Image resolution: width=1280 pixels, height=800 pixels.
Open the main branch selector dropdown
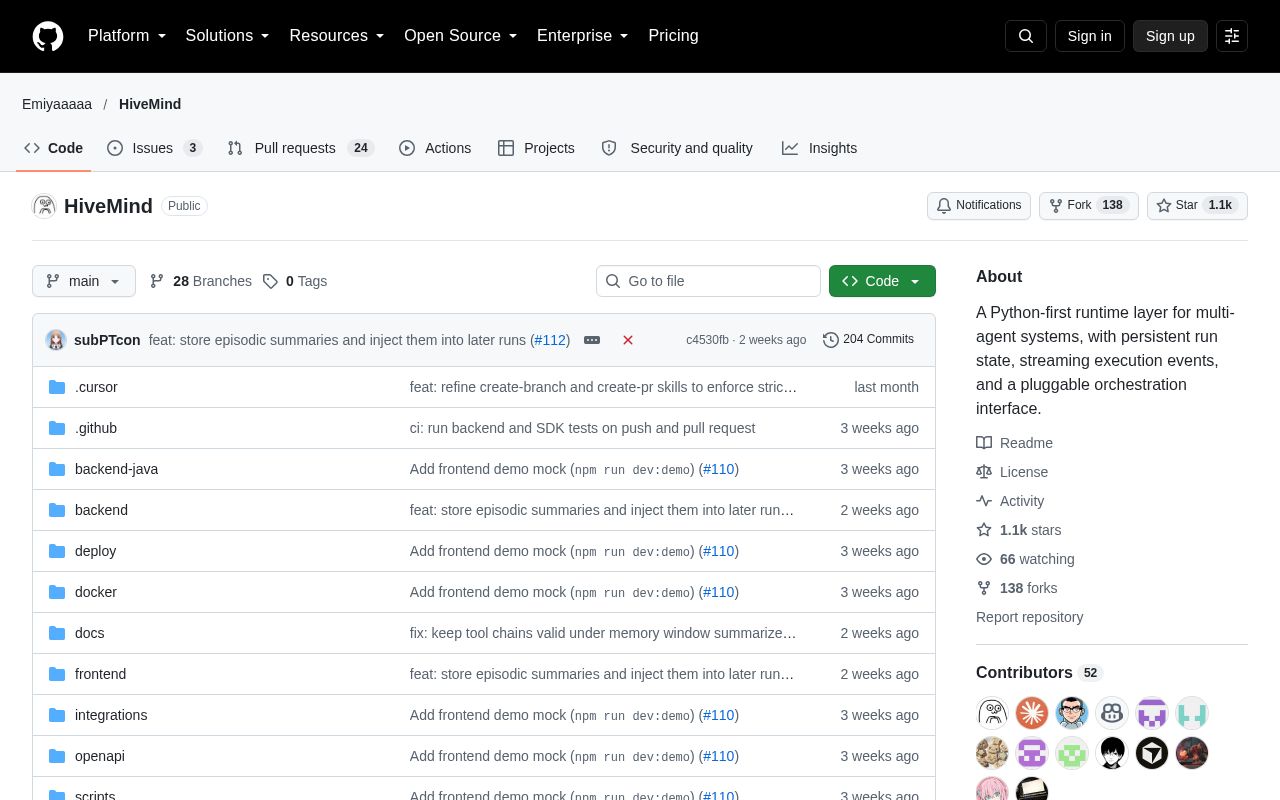84,281
